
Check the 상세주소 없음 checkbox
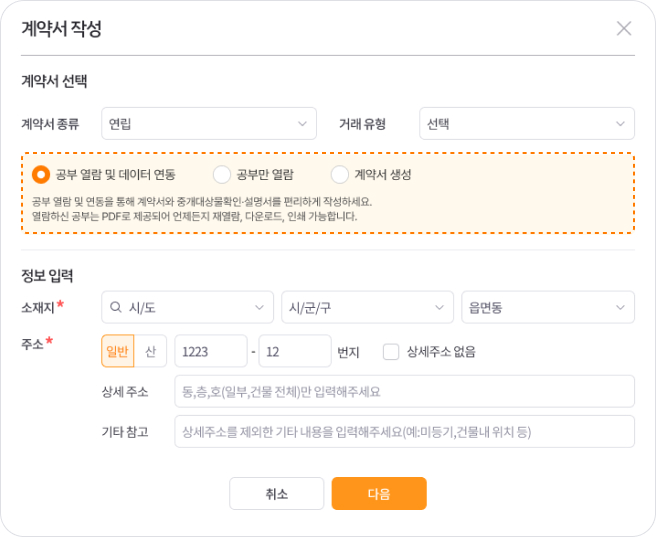click(x=391, y=352)
